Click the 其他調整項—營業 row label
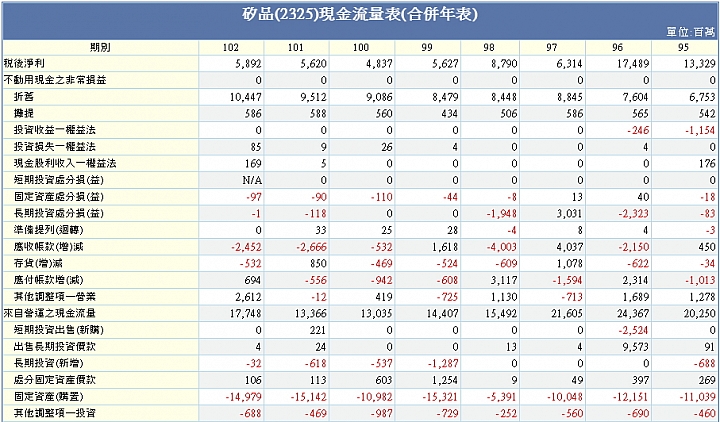720x422 pixels. coord(55,297)
